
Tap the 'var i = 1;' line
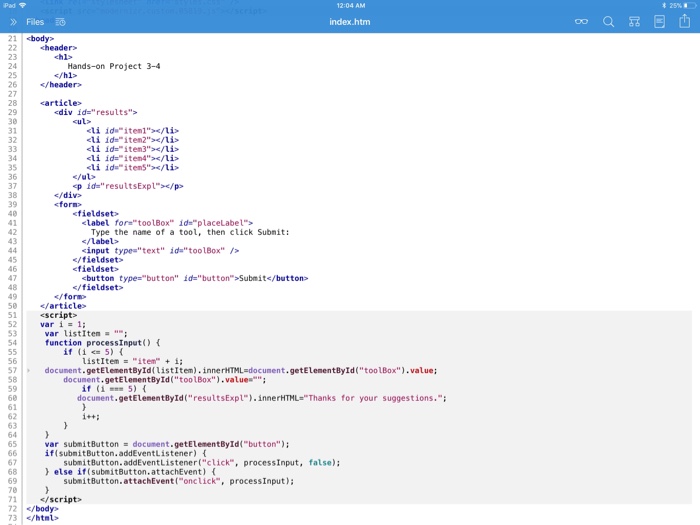(63, 325)
